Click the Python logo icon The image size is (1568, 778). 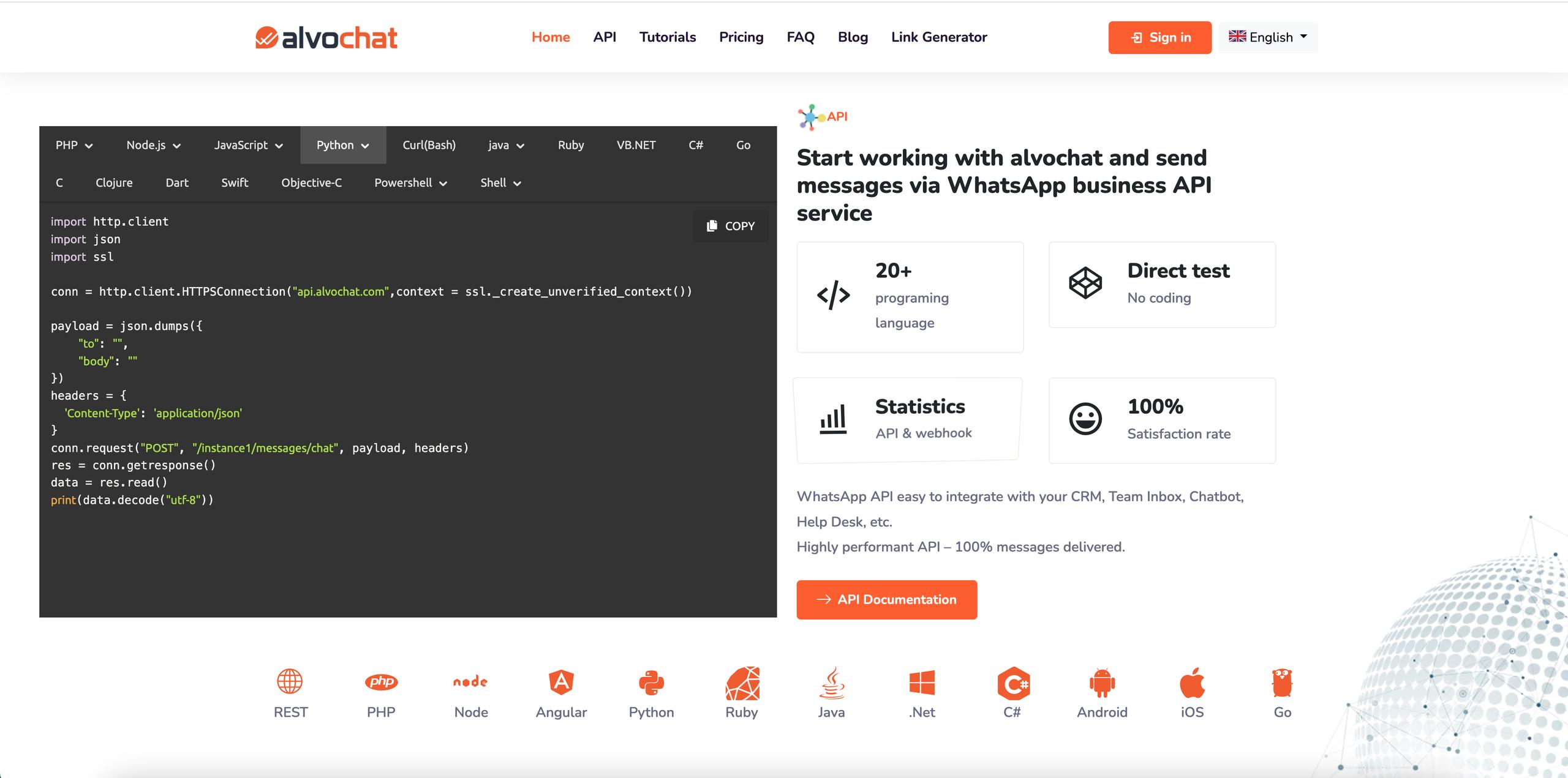point(651,682)
